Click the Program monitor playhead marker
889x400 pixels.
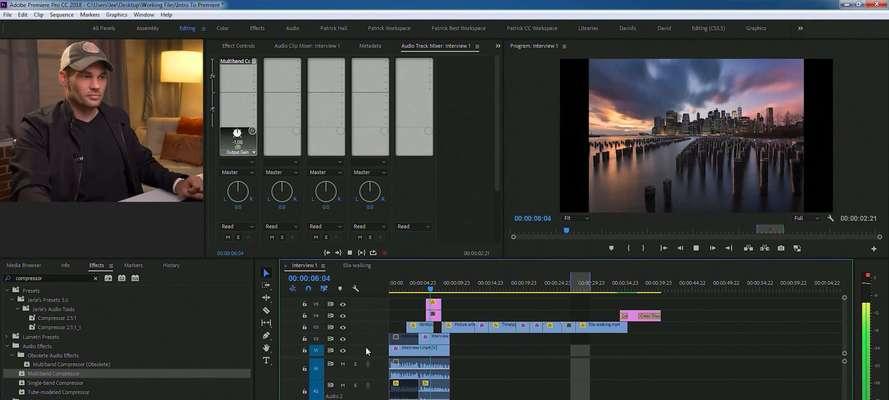(566, 230)
